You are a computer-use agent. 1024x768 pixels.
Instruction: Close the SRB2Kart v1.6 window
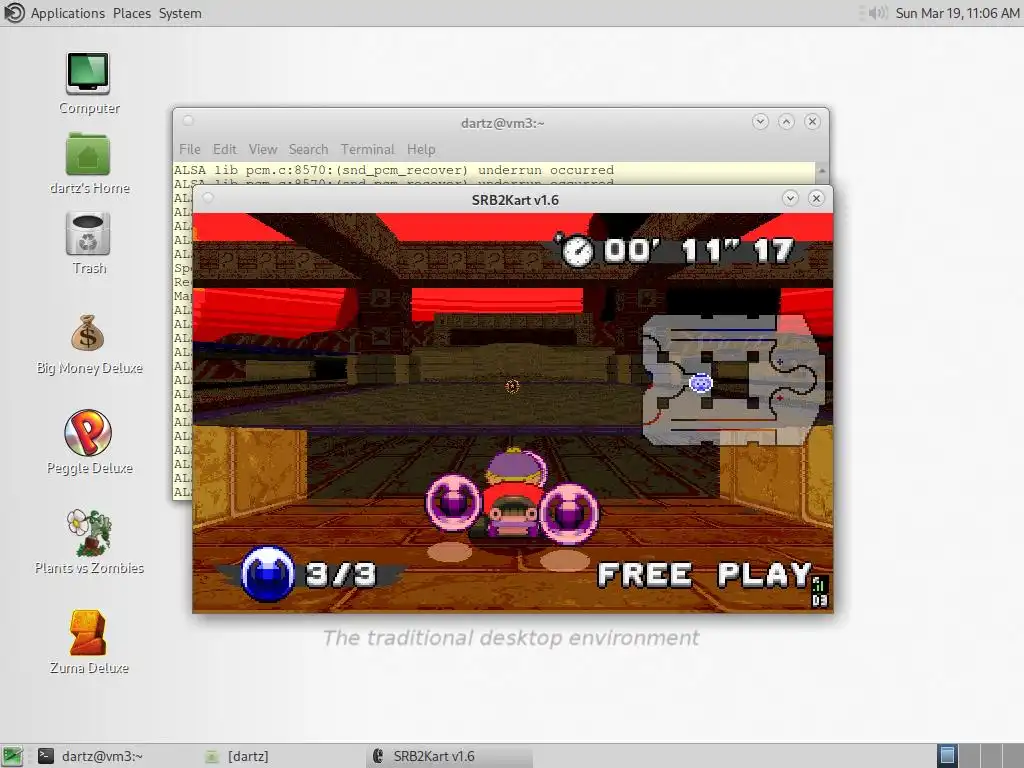click(x=816, y=199)
